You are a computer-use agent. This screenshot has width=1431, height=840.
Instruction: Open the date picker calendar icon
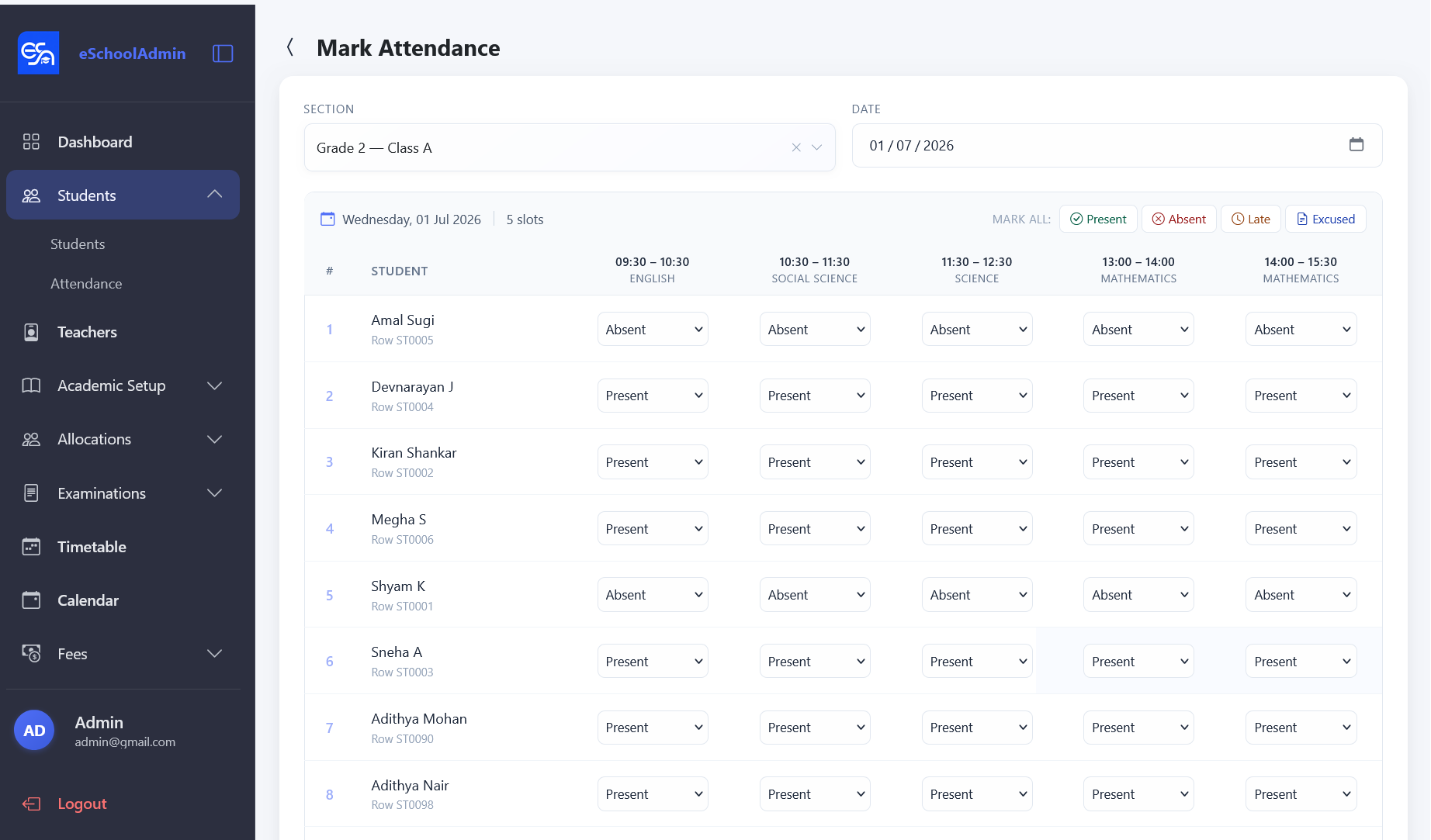[1357, 144]
